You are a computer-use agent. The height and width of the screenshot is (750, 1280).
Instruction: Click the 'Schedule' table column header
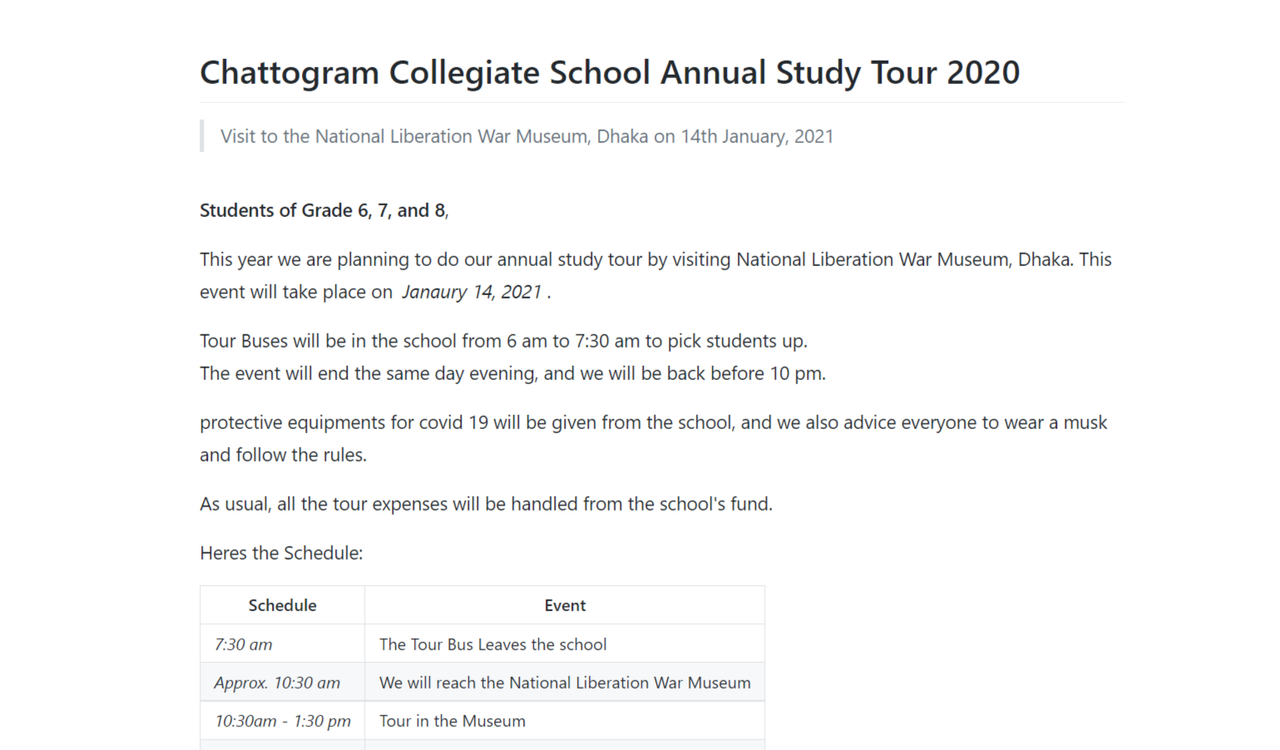point(283,605)
